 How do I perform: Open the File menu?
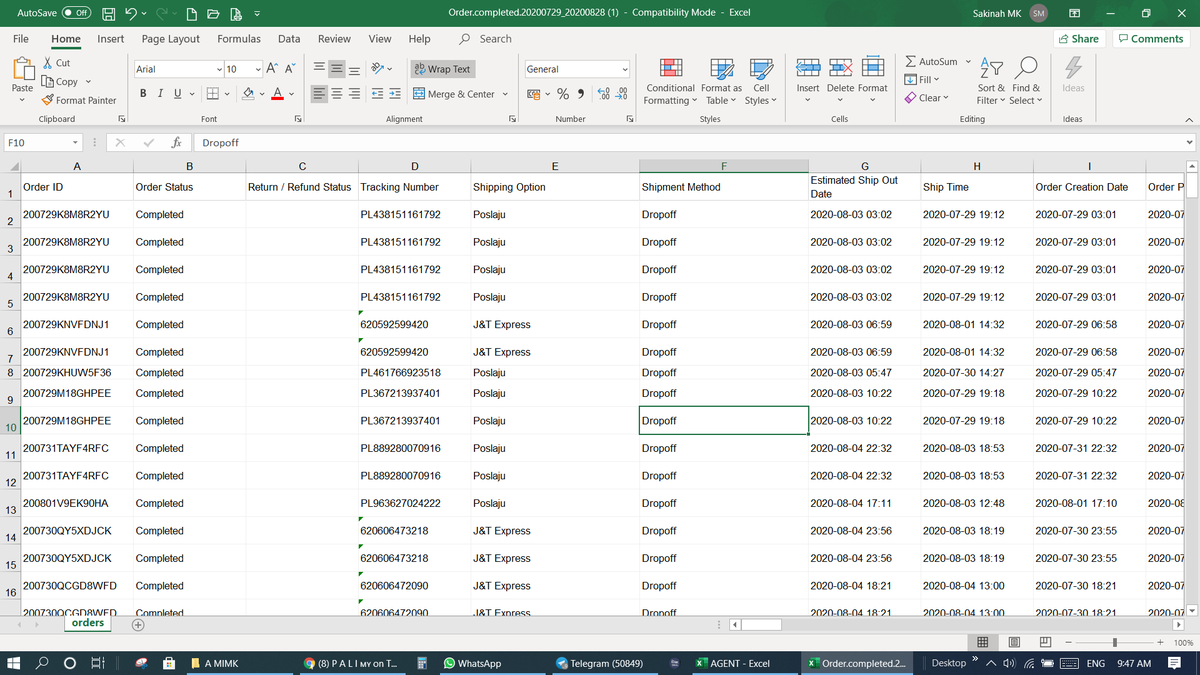(x=20, y=39)
